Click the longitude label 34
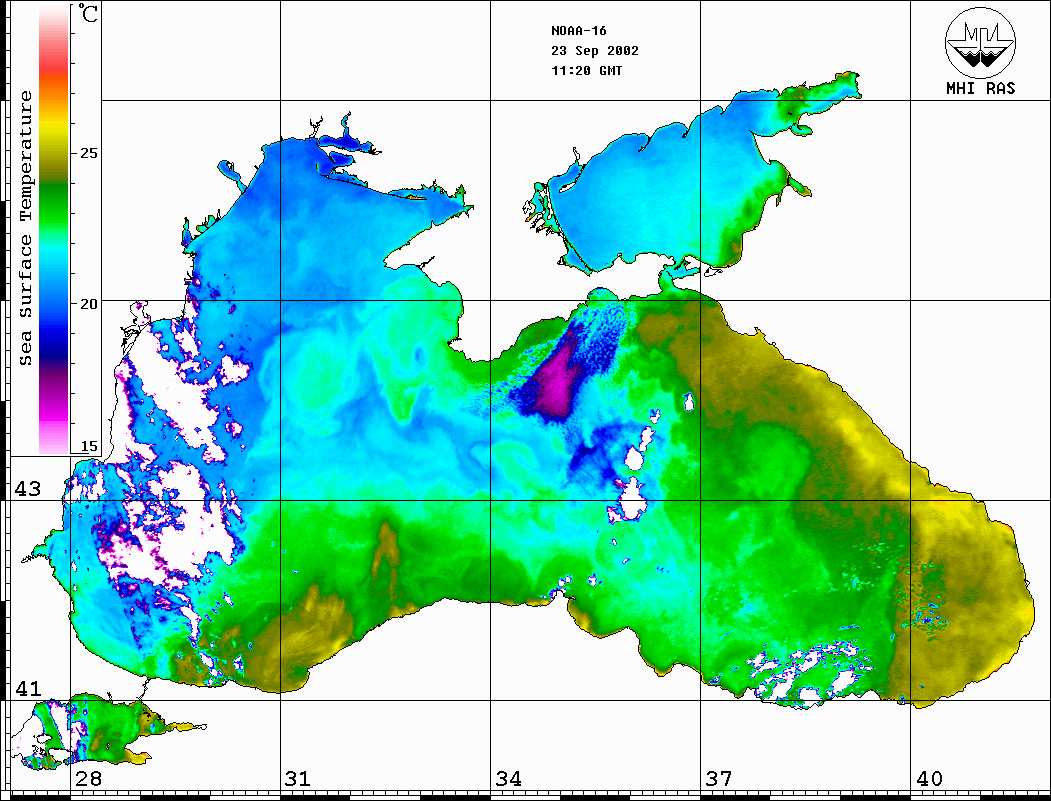 [508, 779]
